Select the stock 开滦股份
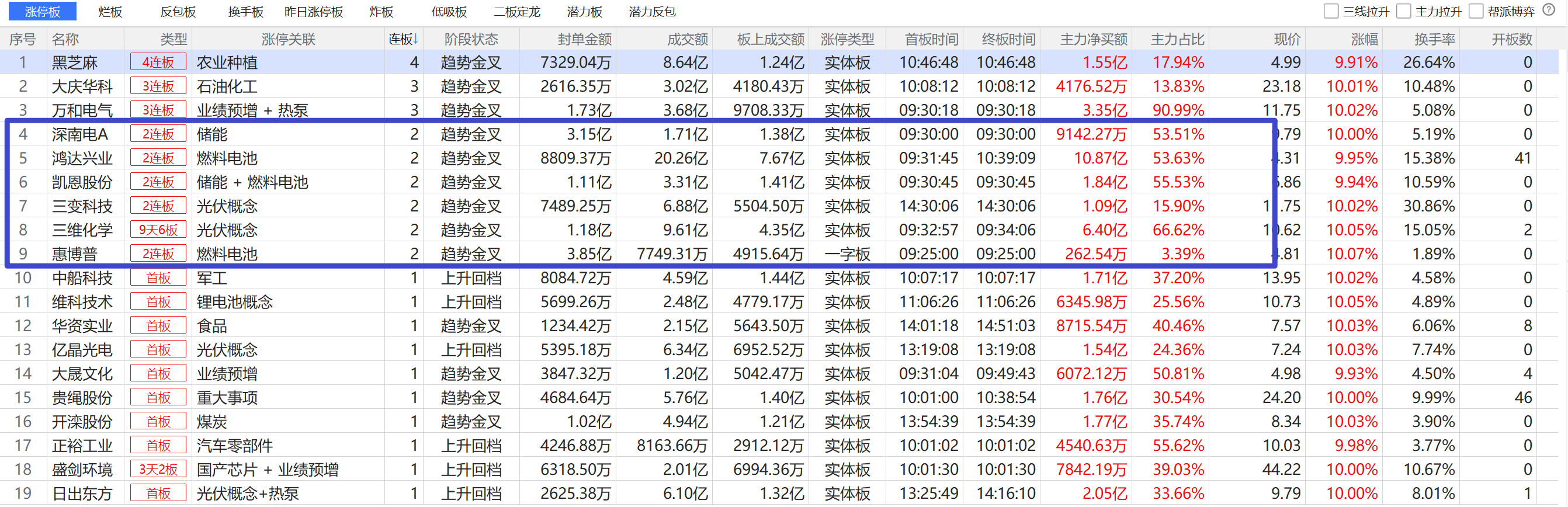The image size is (1568, 507). (x=82, y=422)
